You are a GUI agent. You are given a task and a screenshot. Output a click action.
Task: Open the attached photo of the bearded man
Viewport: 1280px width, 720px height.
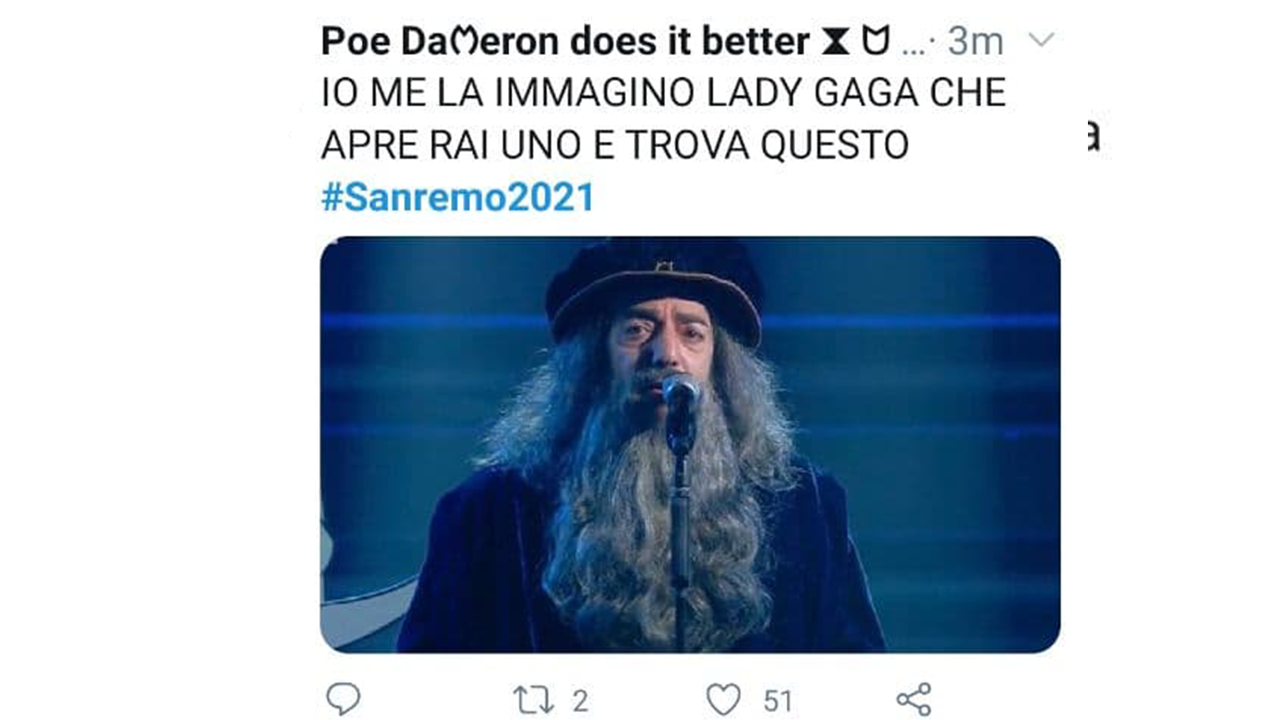[690, 445]
